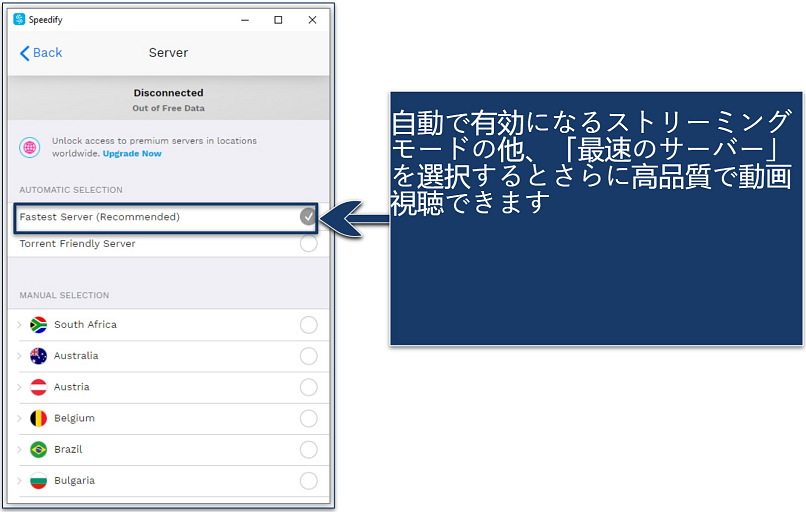Expand the South Africa server list
The height and width of the screenshot is (512, 806).
click(19, 325)
